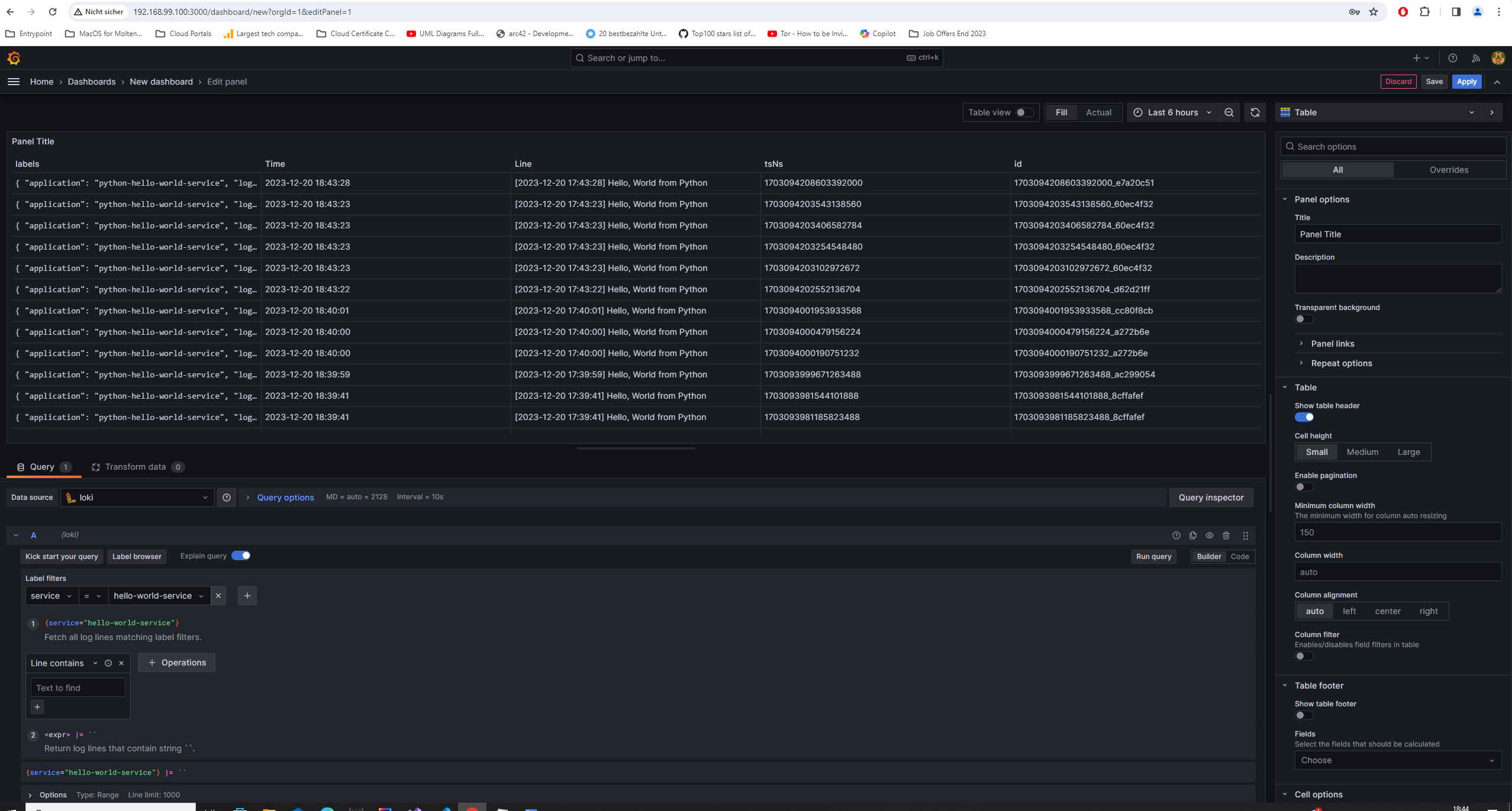Click the Text to find input field
The height and width of the screenshot is (811, 1512).
(x=78, y=688)
